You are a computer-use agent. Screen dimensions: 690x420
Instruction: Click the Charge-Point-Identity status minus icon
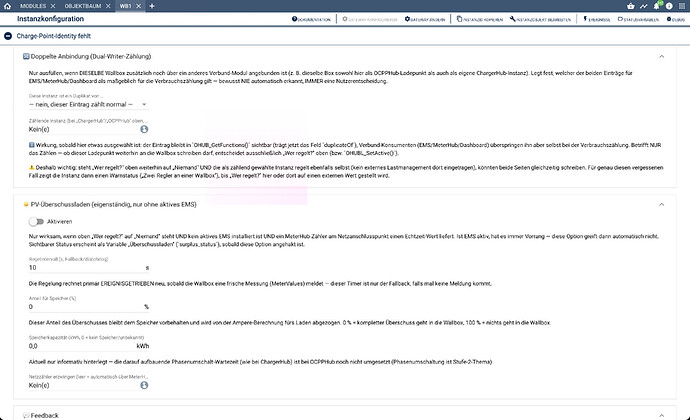point(8,36)
